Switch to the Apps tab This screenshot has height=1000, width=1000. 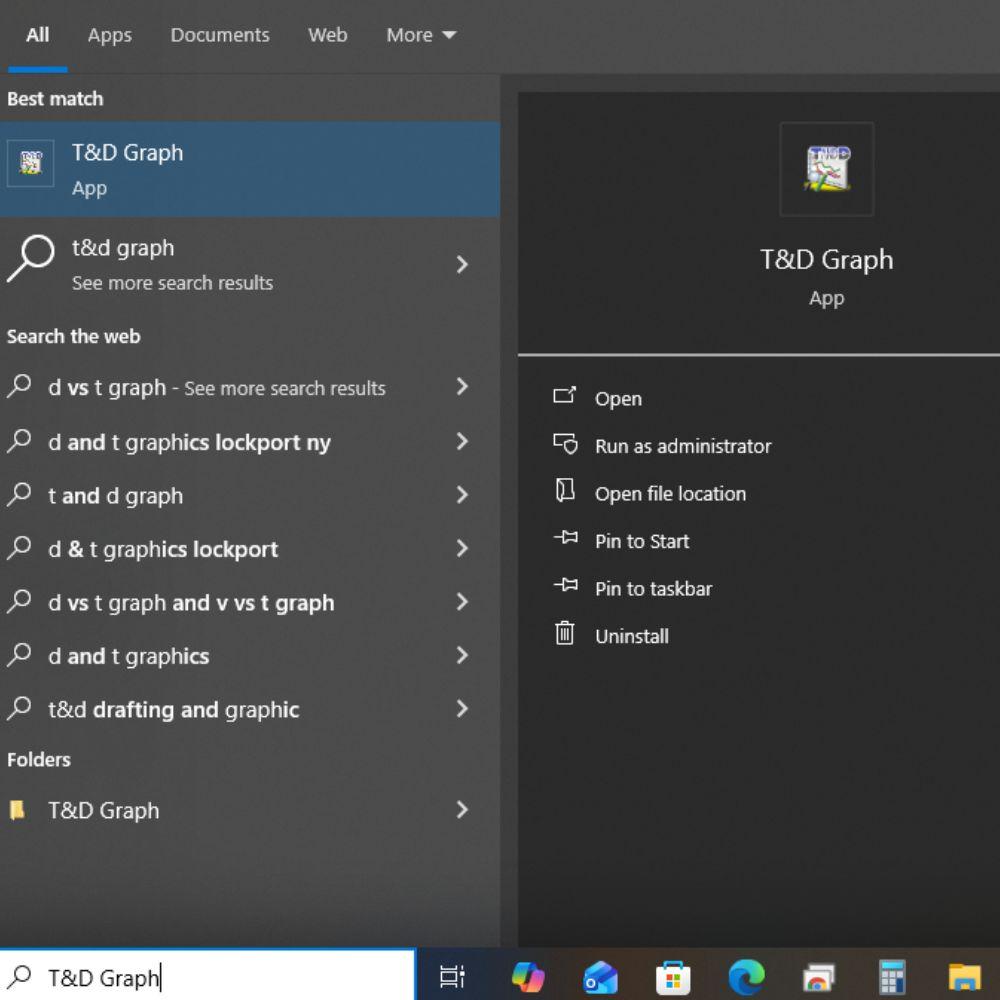click(x=109, y=35)
